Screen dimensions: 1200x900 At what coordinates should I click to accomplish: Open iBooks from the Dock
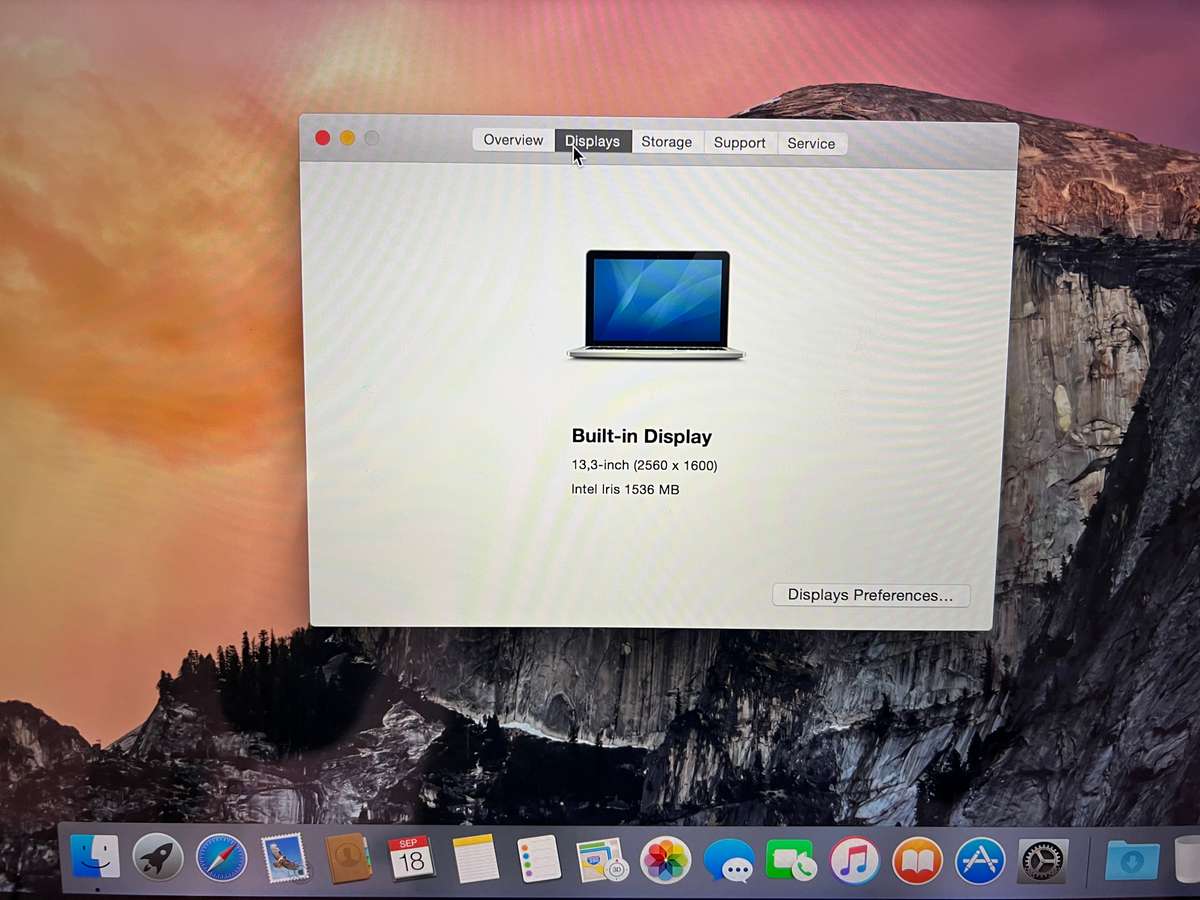point(917,858)
